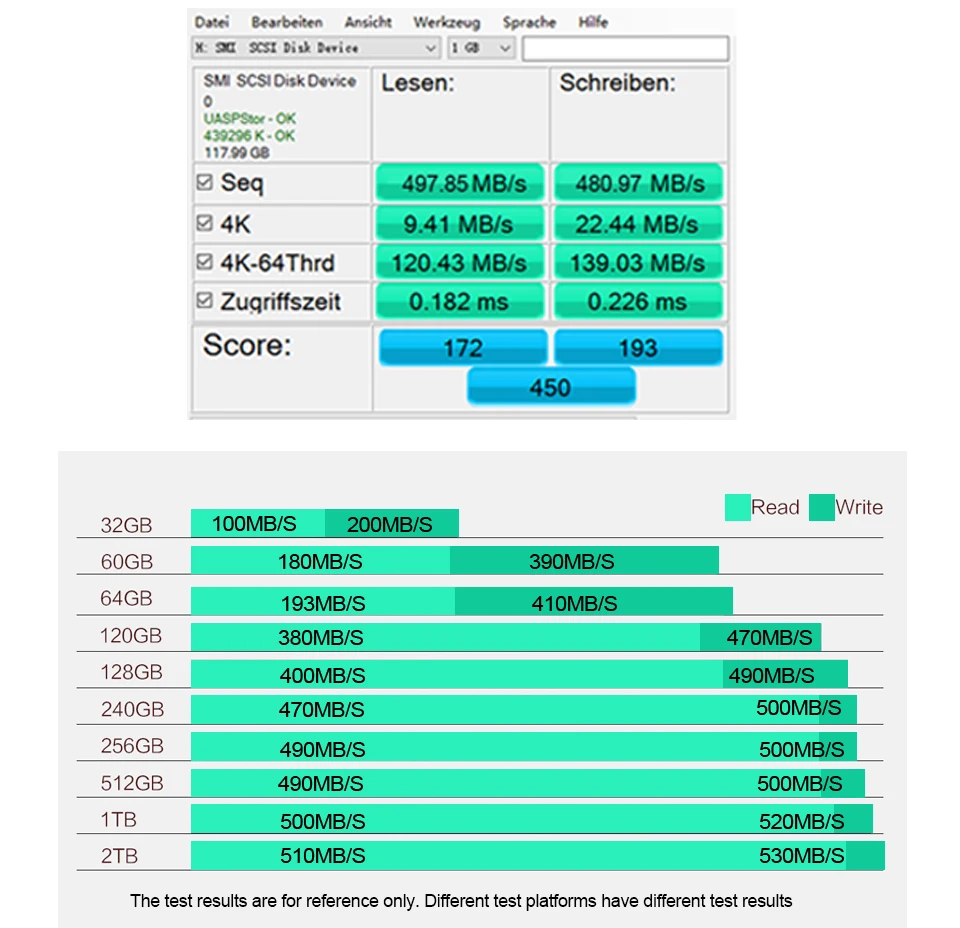960x928 pixels.
Task: Toggle the 4K test checkbox
Action: (x=205, y=223)
